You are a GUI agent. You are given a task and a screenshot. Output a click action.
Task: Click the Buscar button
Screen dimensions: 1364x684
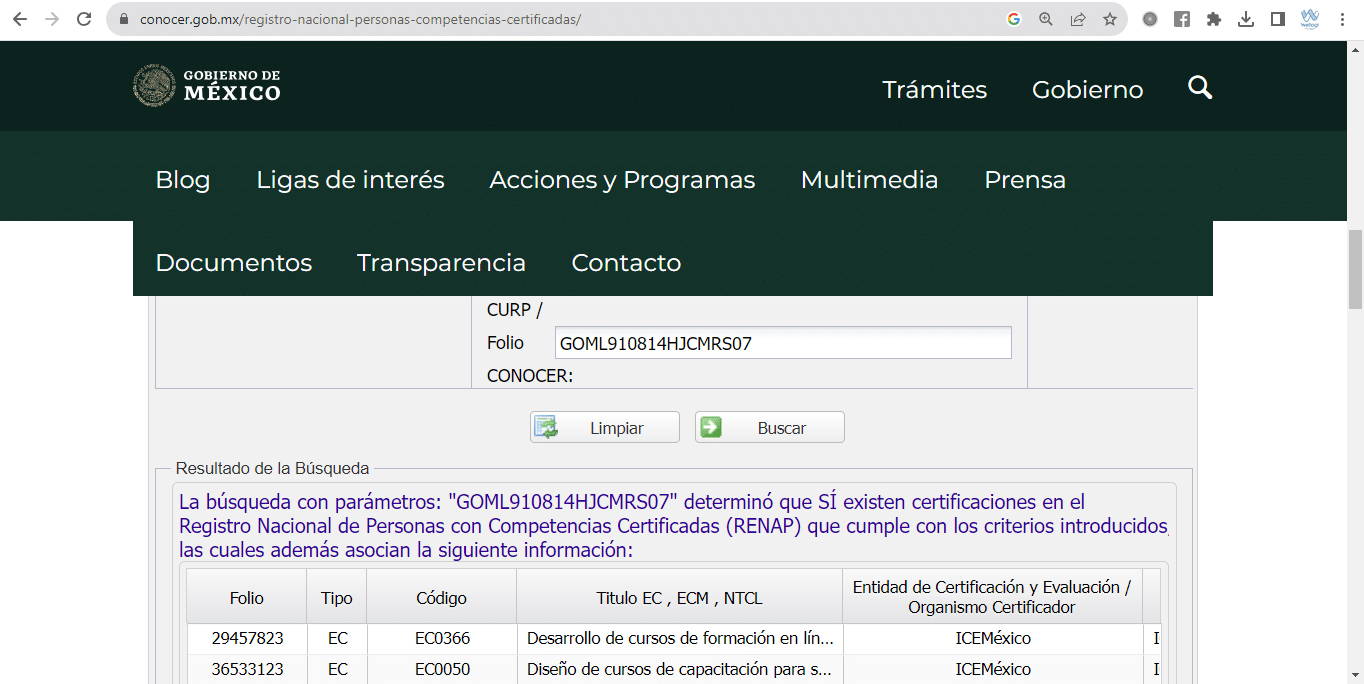pyautogui.click(x=769, y=426)
